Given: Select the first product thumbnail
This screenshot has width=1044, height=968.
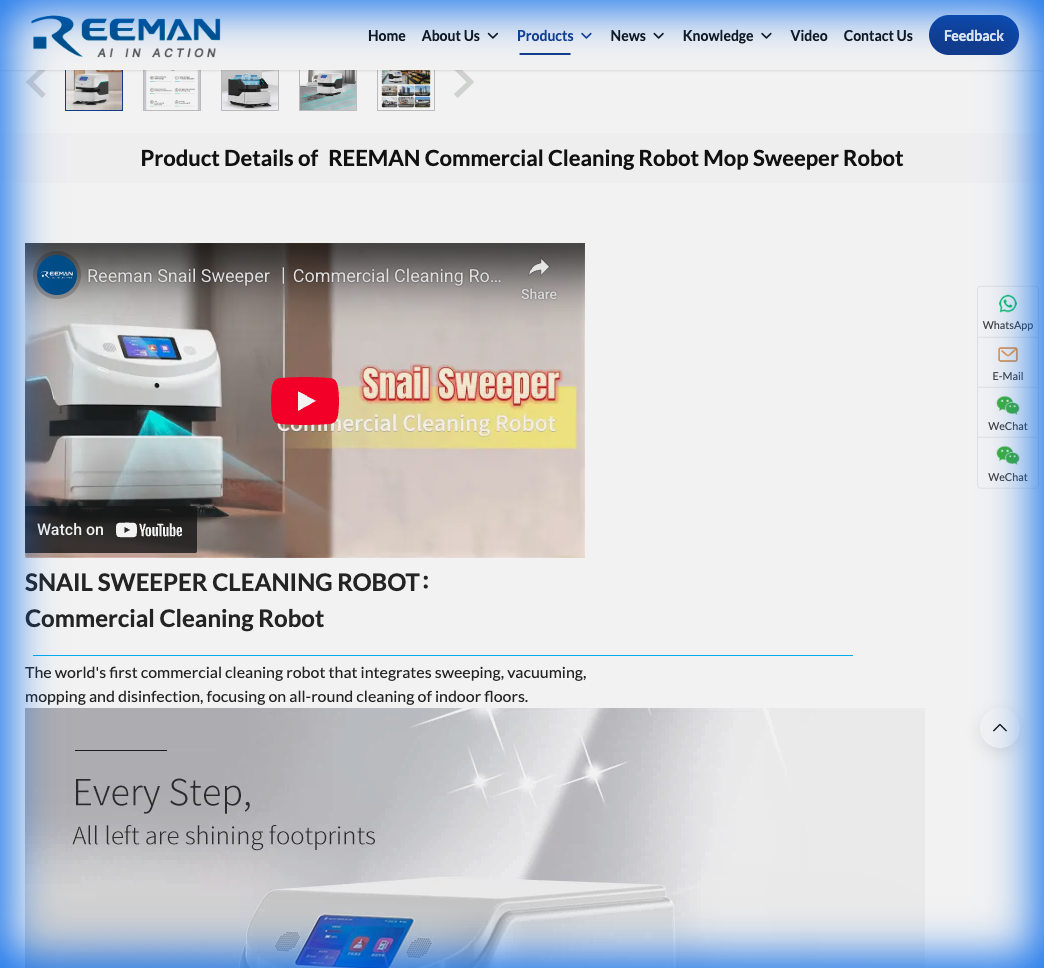Looking at the screenshot, I should 94,83.
